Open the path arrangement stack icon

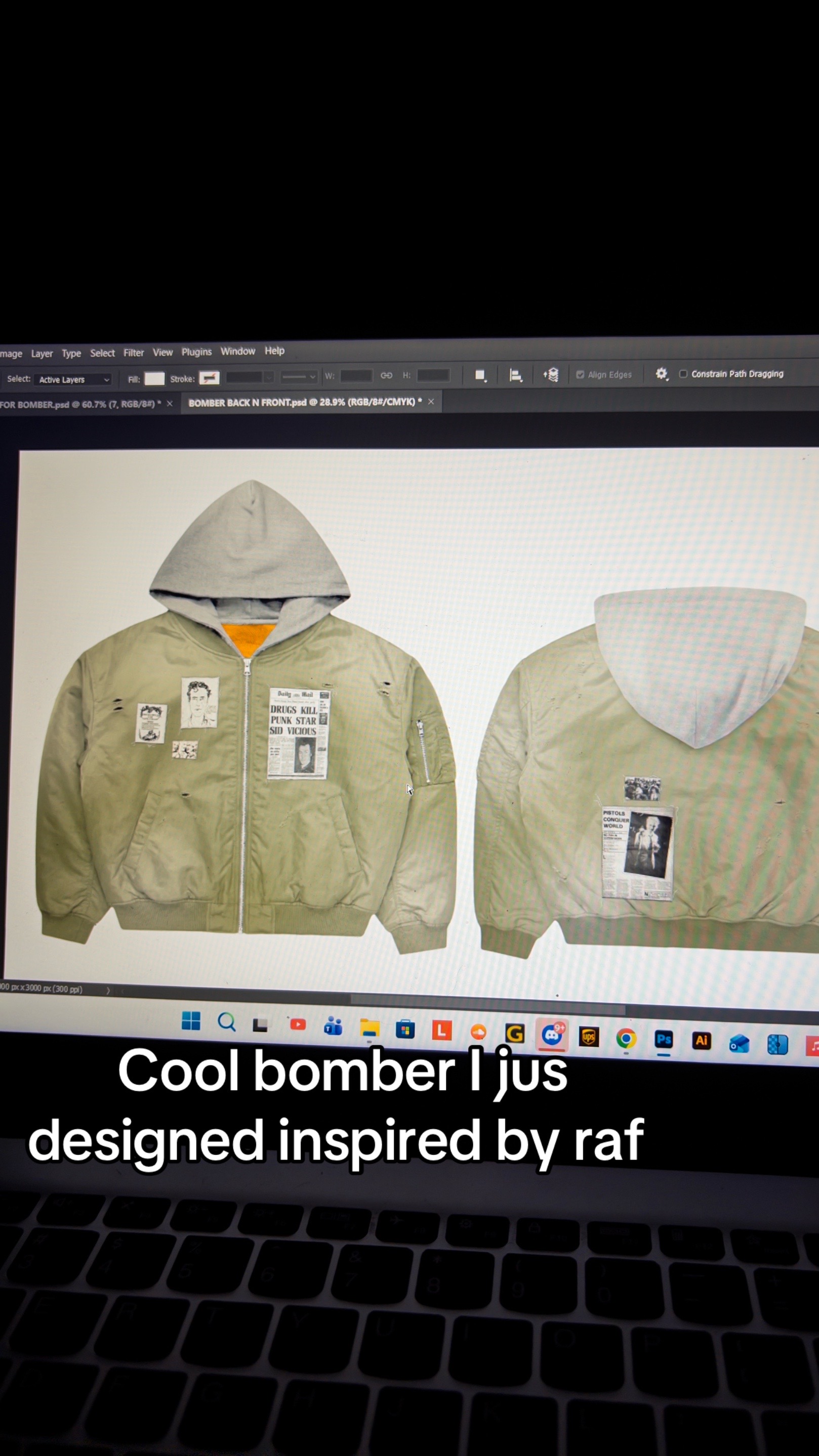551,375
